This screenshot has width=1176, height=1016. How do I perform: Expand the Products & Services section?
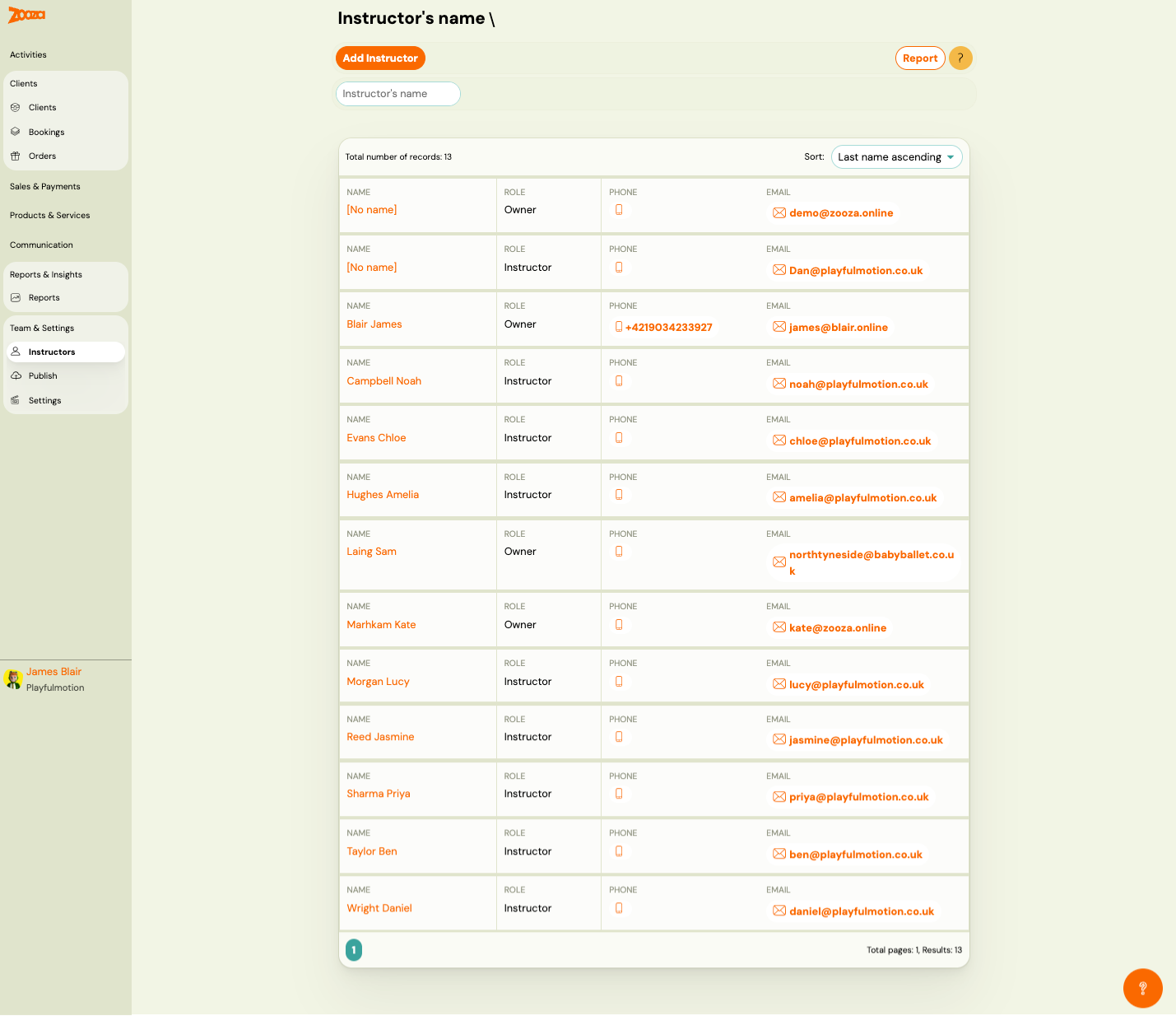pyautogui.click(x=49, y=215)
